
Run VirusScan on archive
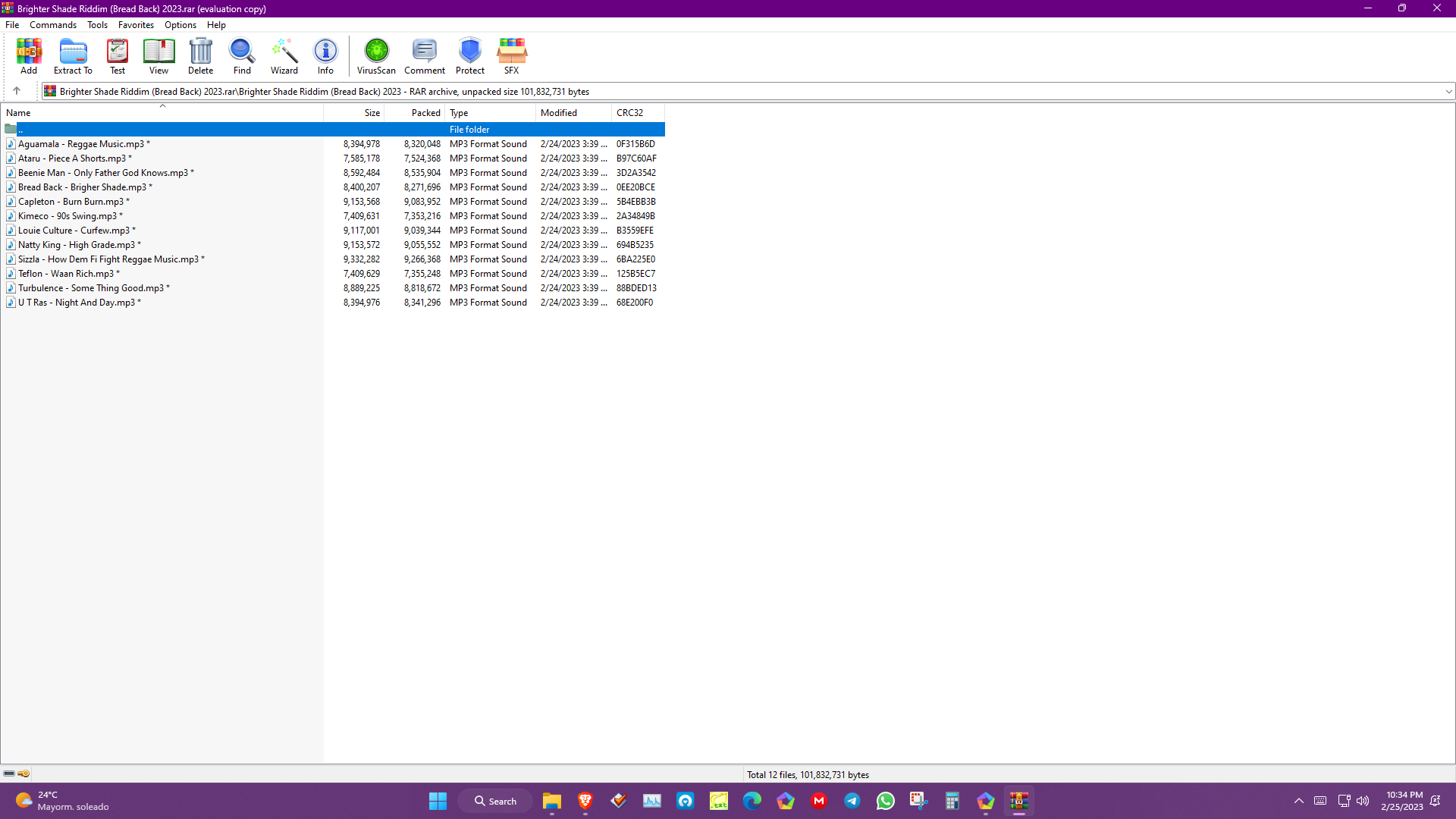(x=376, y=56)
